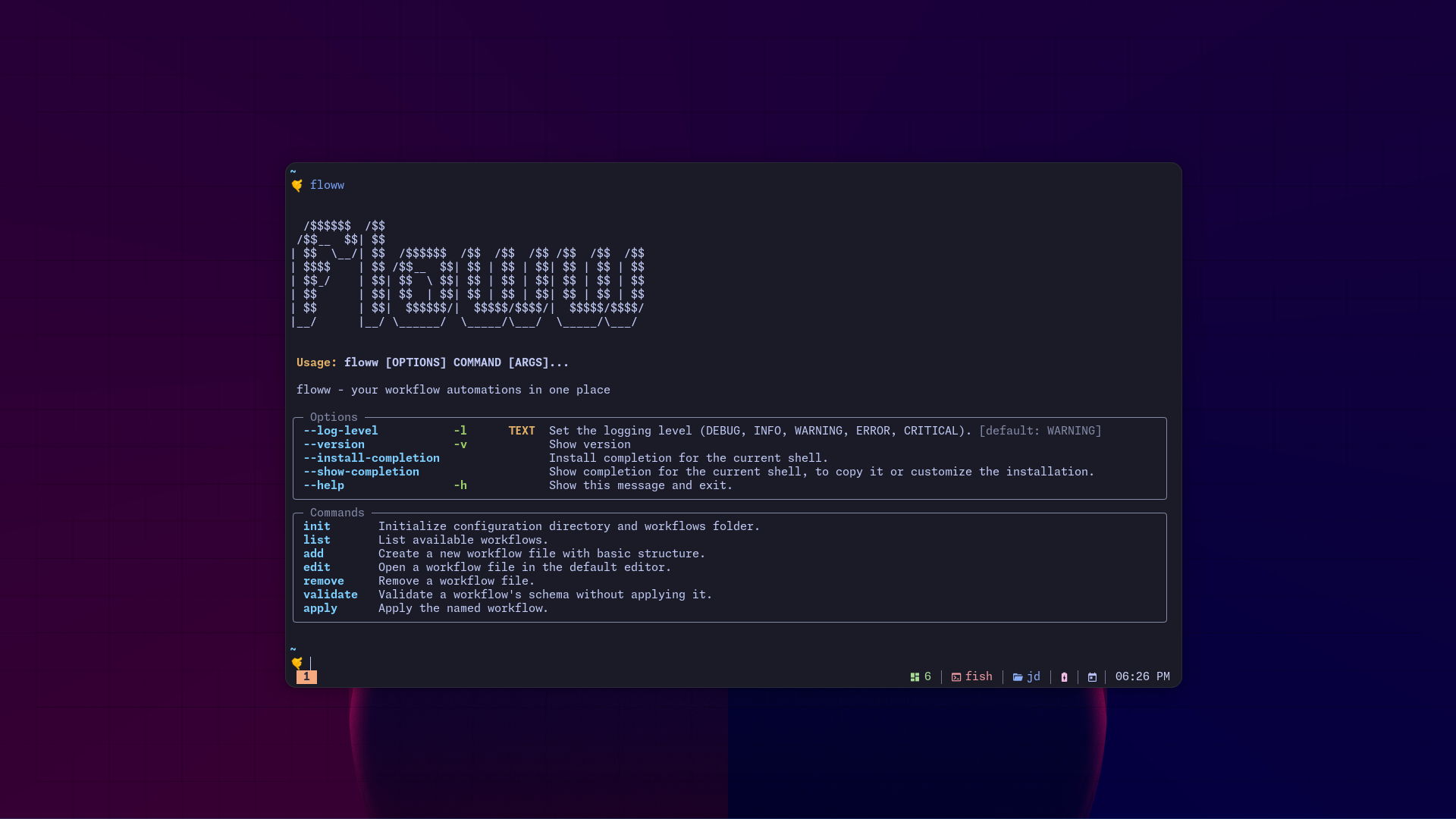Click the add command
Viewport: 1456px width, 819px height.
[313, 554]
